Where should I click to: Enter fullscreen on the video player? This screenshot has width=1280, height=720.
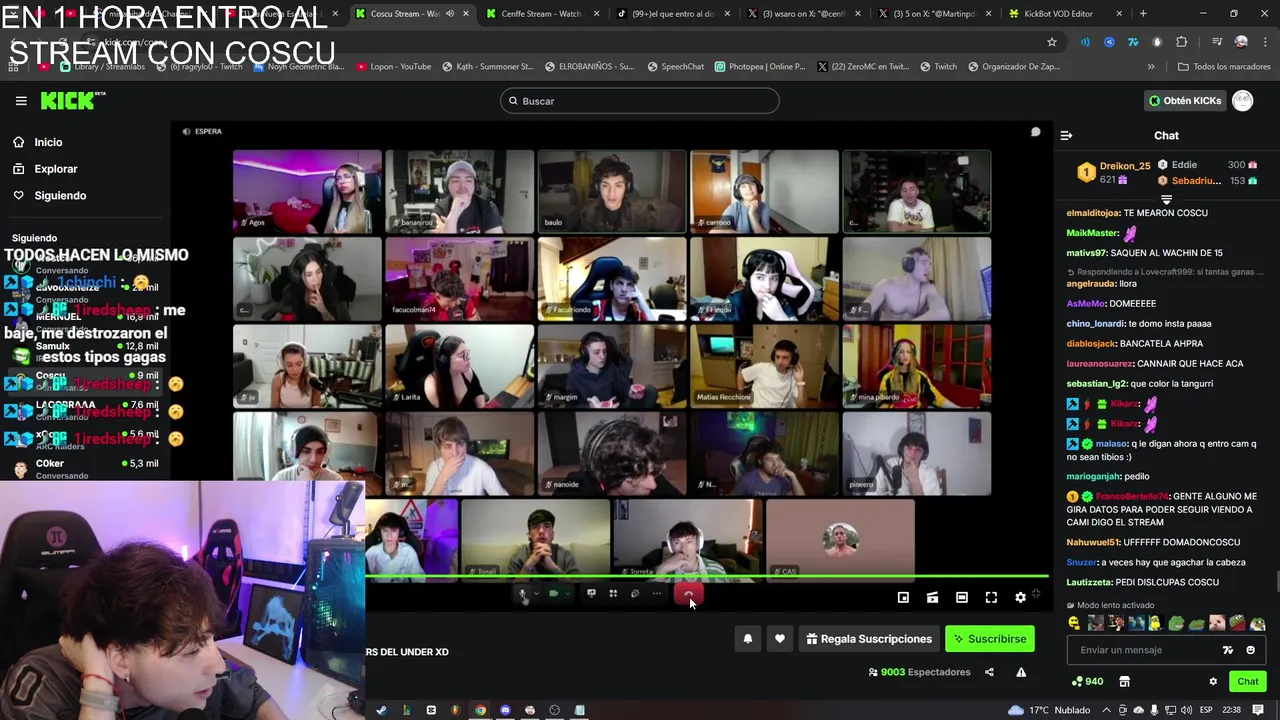tap(991, 597)
